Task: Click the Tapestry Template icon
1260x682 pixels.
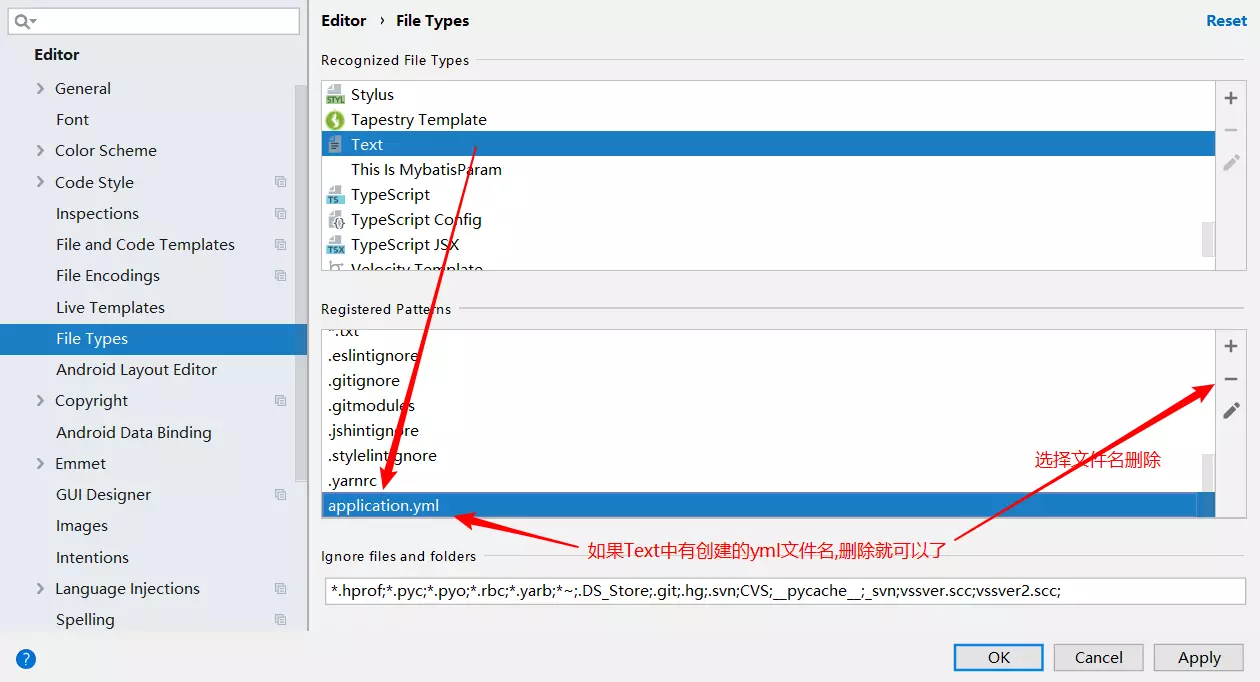Action: 335,120
